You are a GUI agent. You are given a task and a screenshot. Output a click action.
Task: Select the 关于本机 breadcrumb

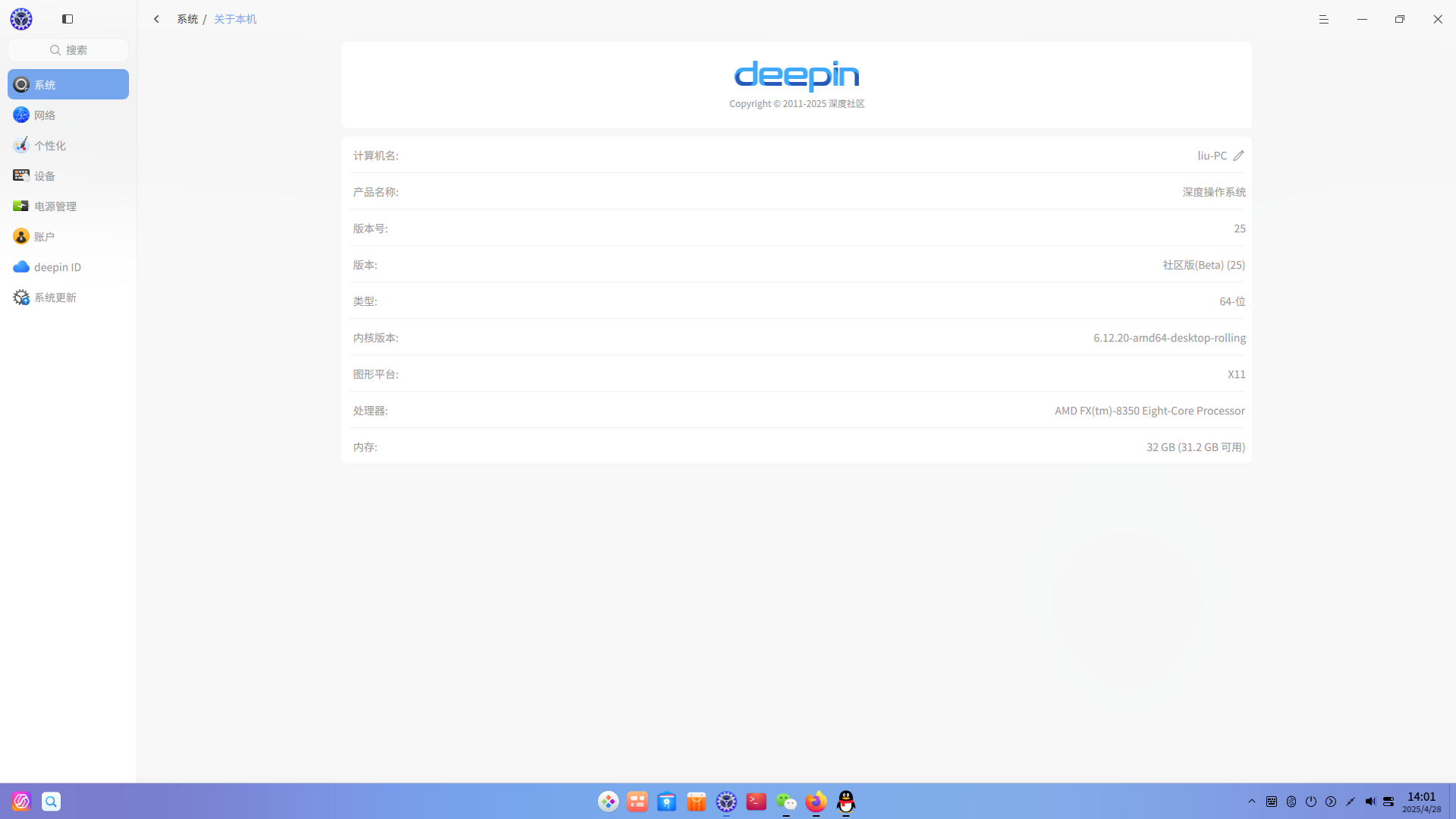(x=235, y=19)
